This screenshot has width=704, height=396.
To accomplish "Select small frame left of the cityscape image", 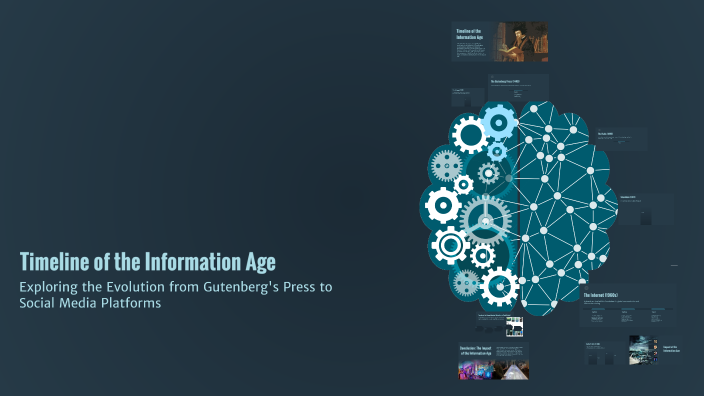I will (x=605, y=353).
